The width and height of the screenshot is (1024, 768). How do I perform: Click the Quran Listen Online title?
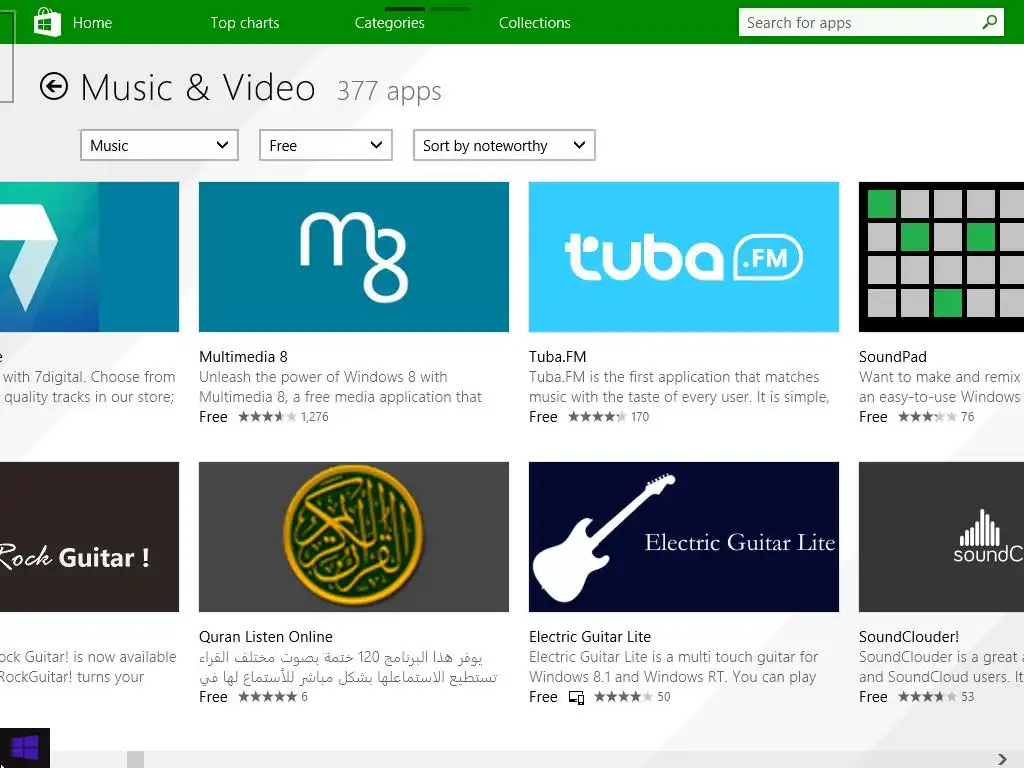tap(266, 637)
